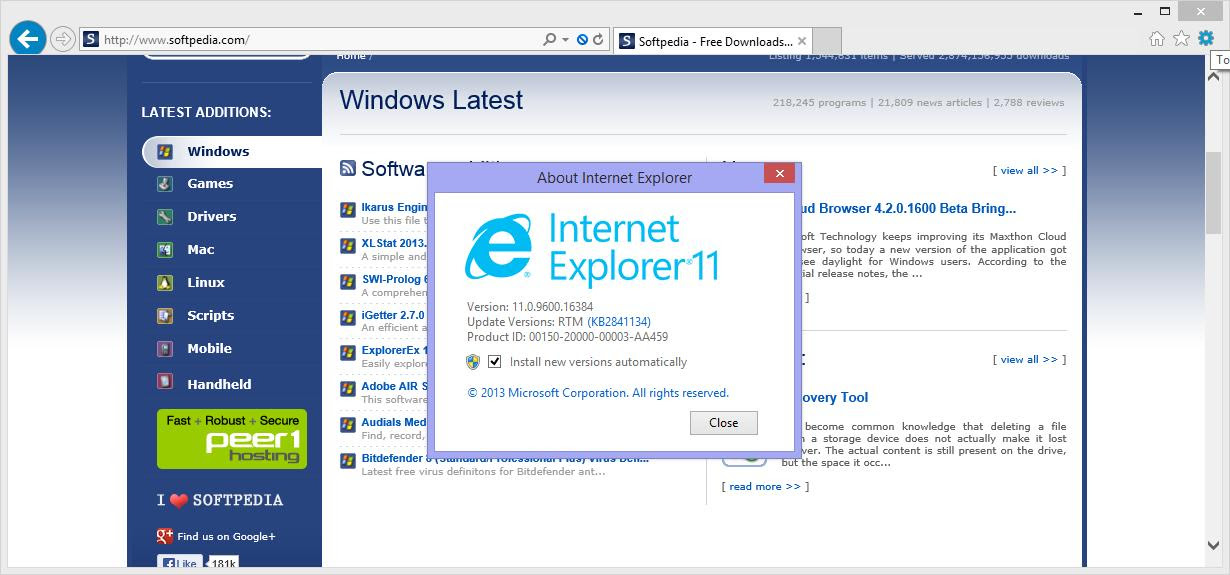This screenshot has width=1230, height=575.
Task: Open the ExplorerEx software link
Action: pos(394,351)
